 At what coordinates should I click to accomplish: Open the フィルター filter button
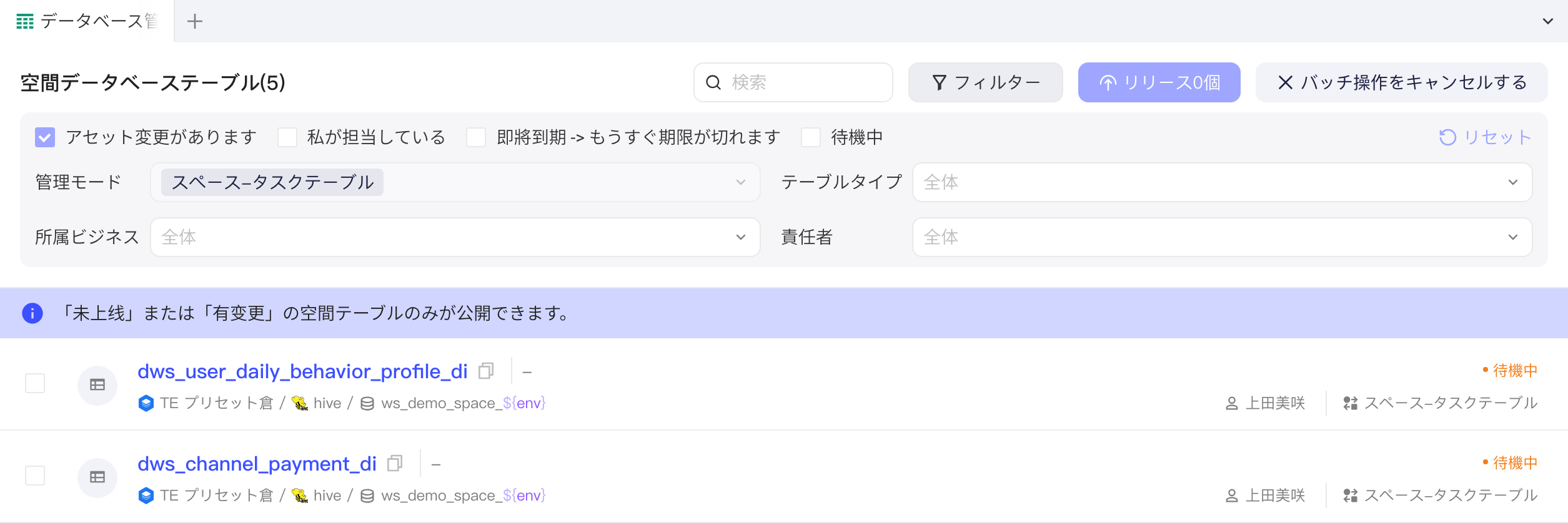pos(985,82)
